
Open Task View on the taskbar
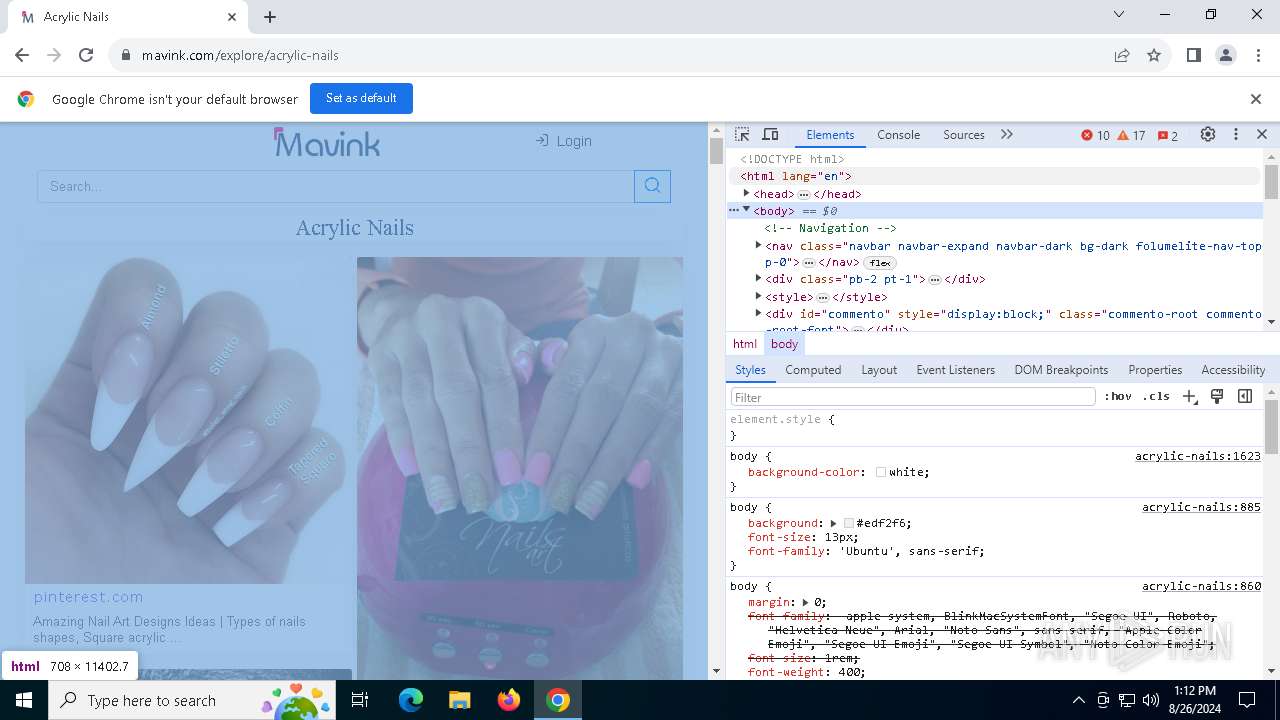coord(360,700)
